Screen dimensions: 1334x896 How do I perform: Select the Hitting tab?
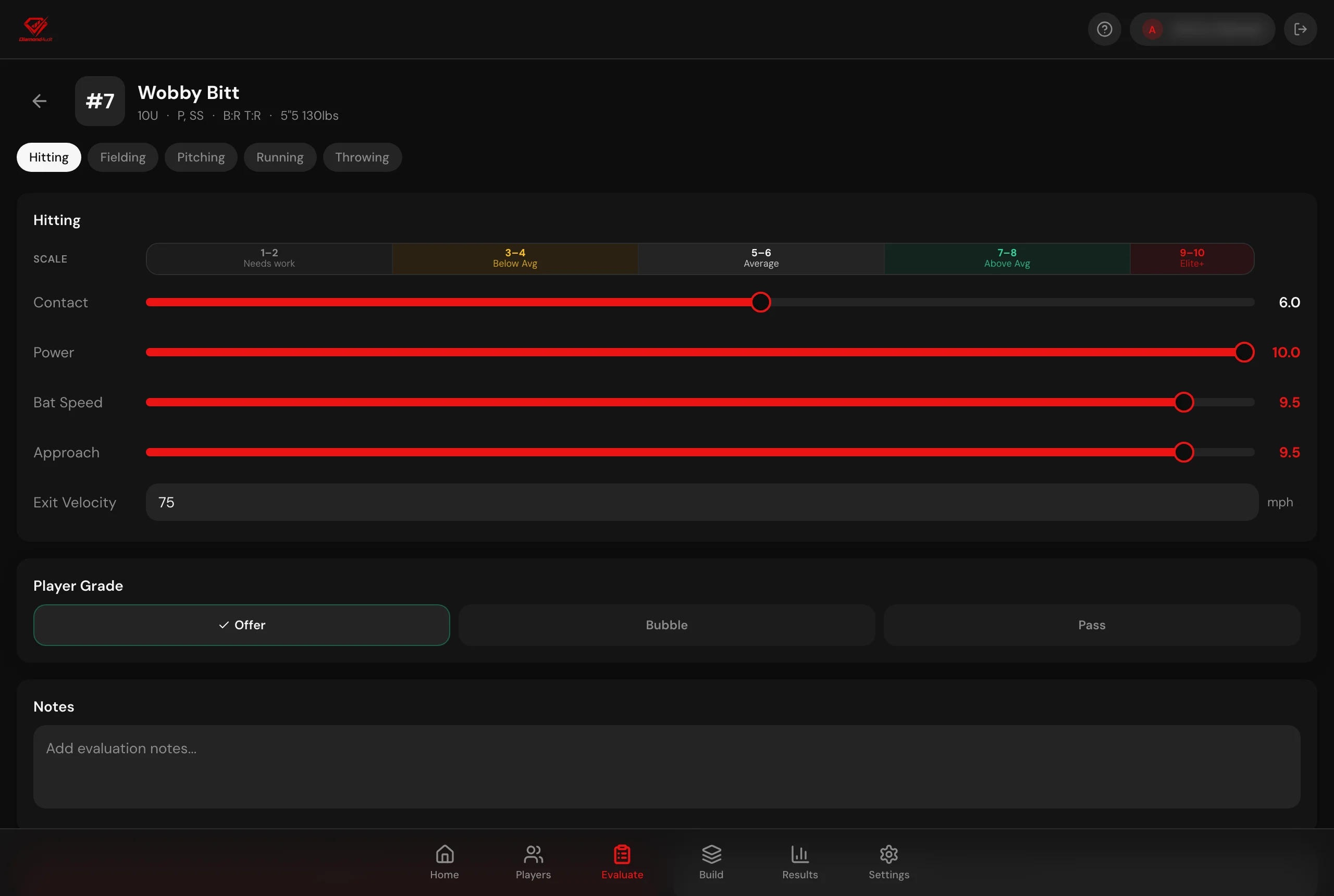(48, 157)
